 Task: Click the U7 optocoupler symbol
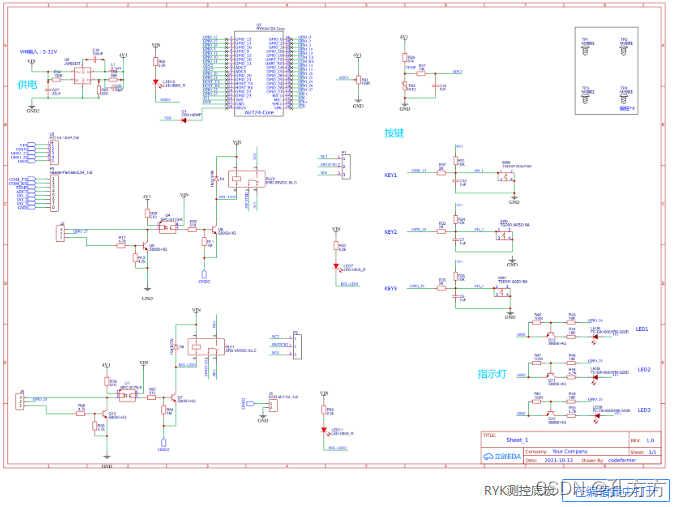tap(127, 396)
